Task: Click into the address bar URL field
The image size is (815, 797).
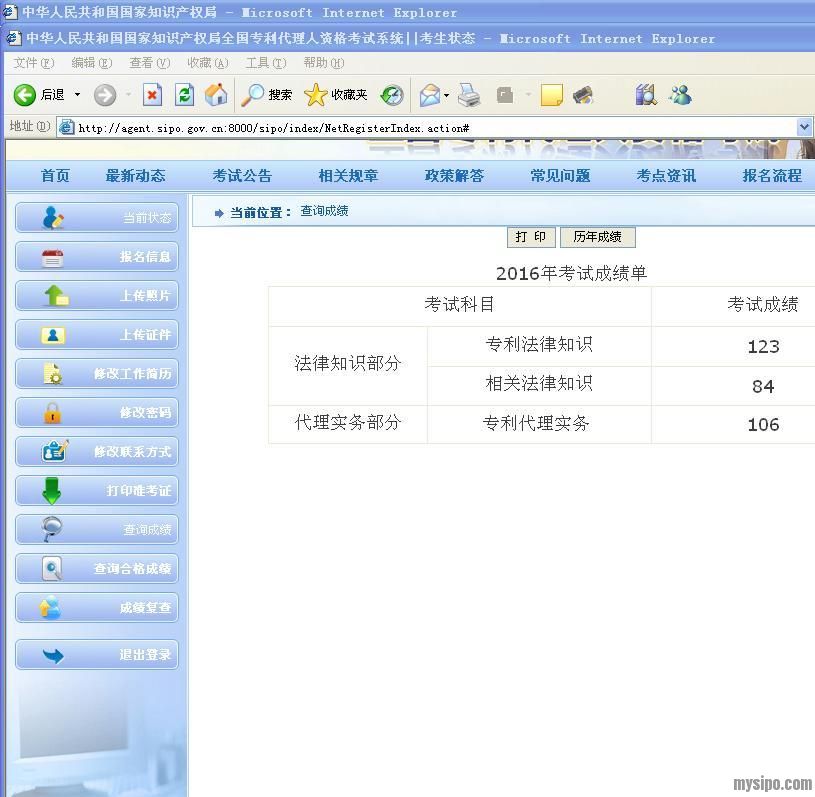Action: (430, 127)
